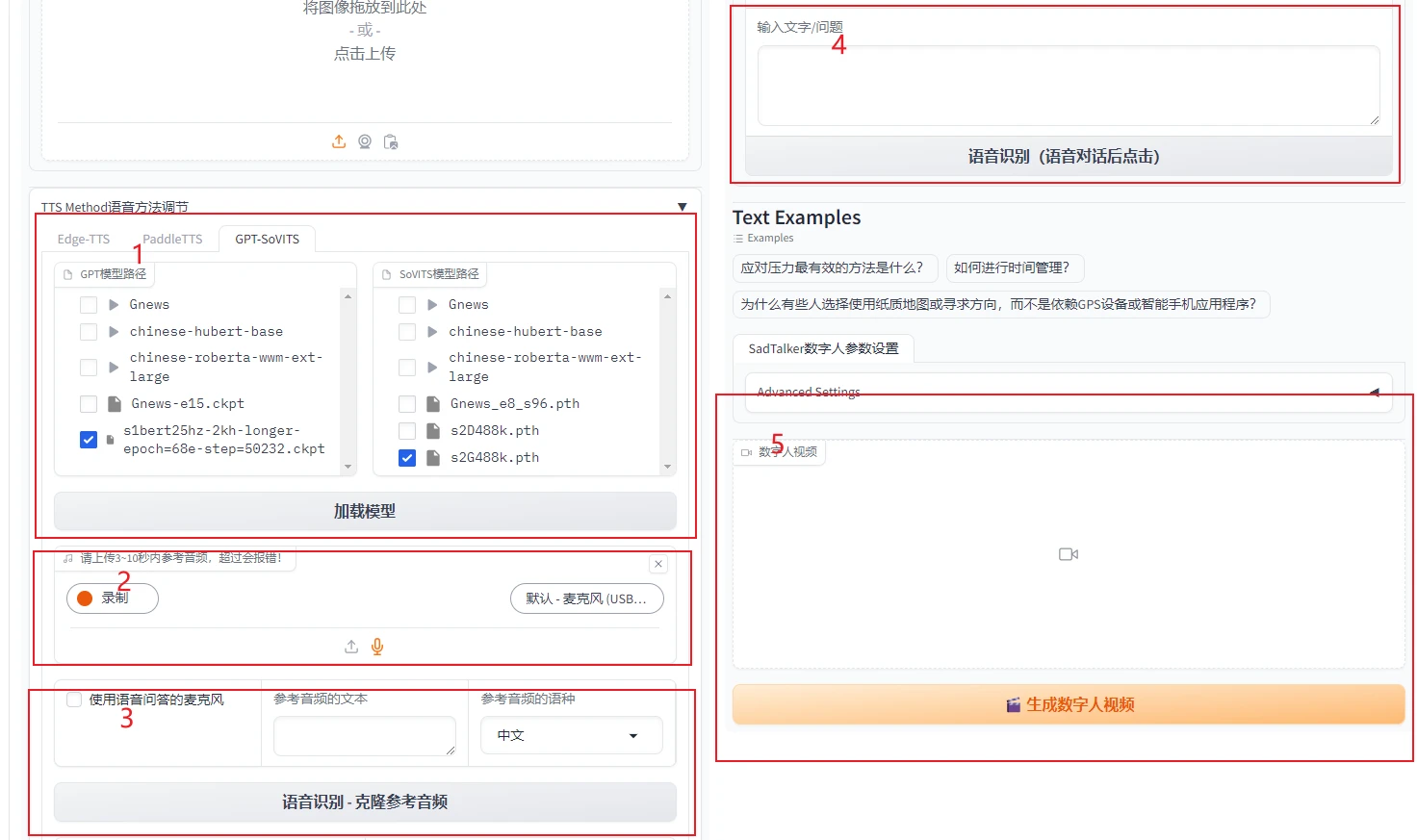Image resolution: width=1417 pixels, height=840 pixels.
Task: Expand chinese-roberta folder in SoVITS tree
Action: pyautogui.click(x=432, y=368)
